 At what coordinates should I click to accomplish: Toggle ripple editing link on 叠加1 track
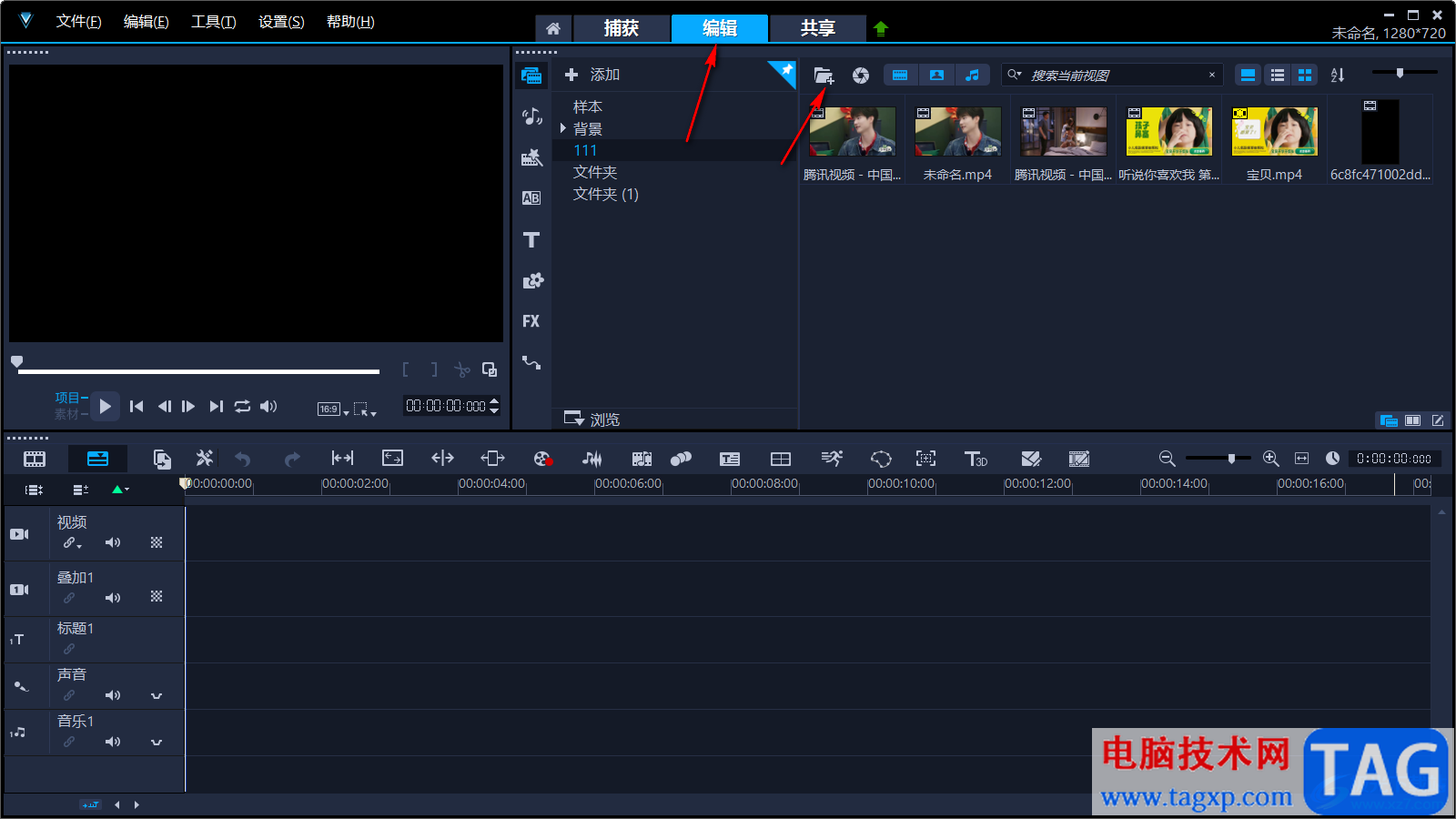click(69, 598)
